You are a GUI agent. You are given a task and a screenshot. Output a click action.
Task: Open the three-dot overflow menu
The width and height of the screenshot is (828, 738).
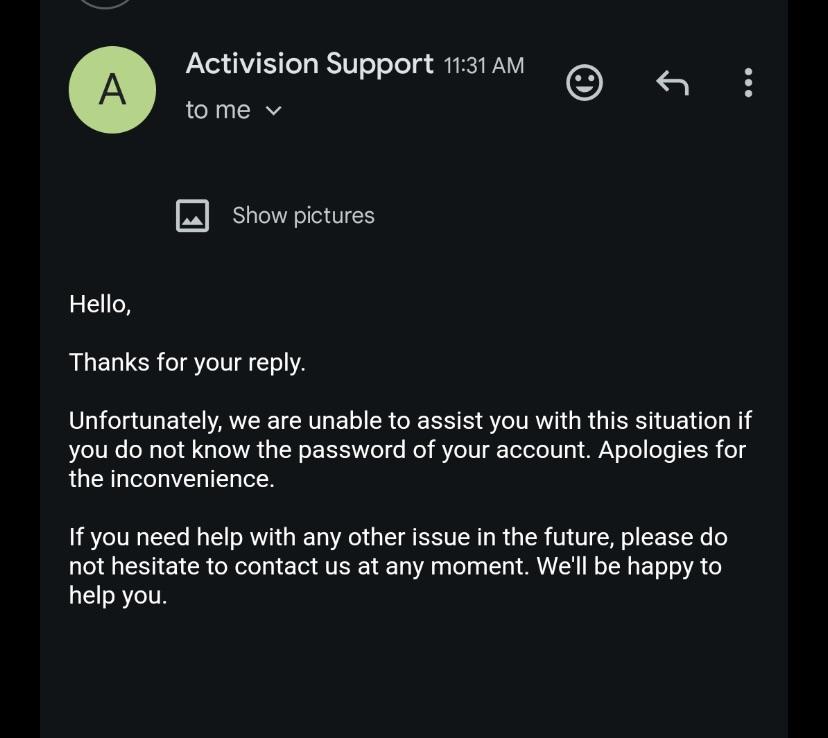748,83
